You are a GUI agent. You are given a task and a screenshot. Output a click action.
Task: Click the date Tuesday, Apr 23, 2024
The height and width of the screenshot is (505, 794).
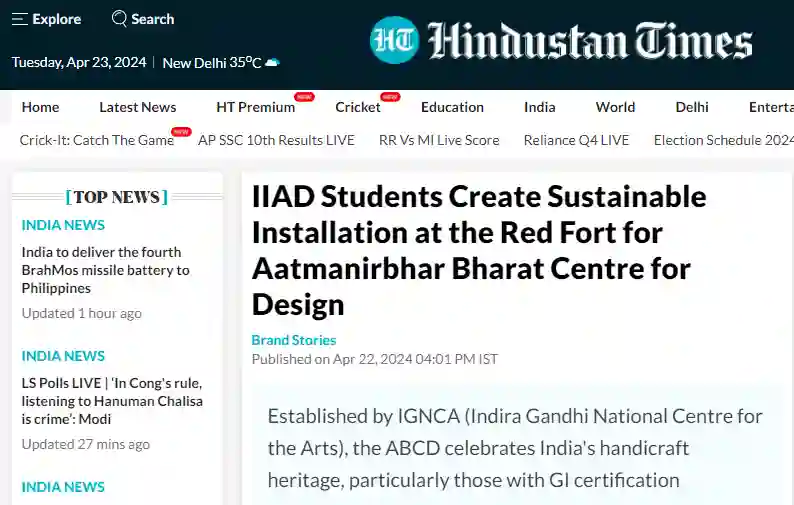(x=79, y=62)
